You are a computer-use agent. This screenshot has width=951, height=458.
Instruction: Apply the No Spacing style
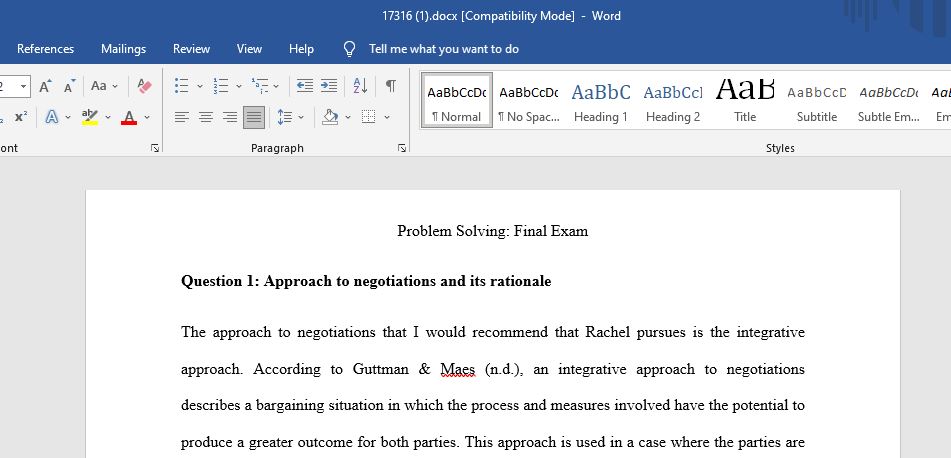[528, 100]
